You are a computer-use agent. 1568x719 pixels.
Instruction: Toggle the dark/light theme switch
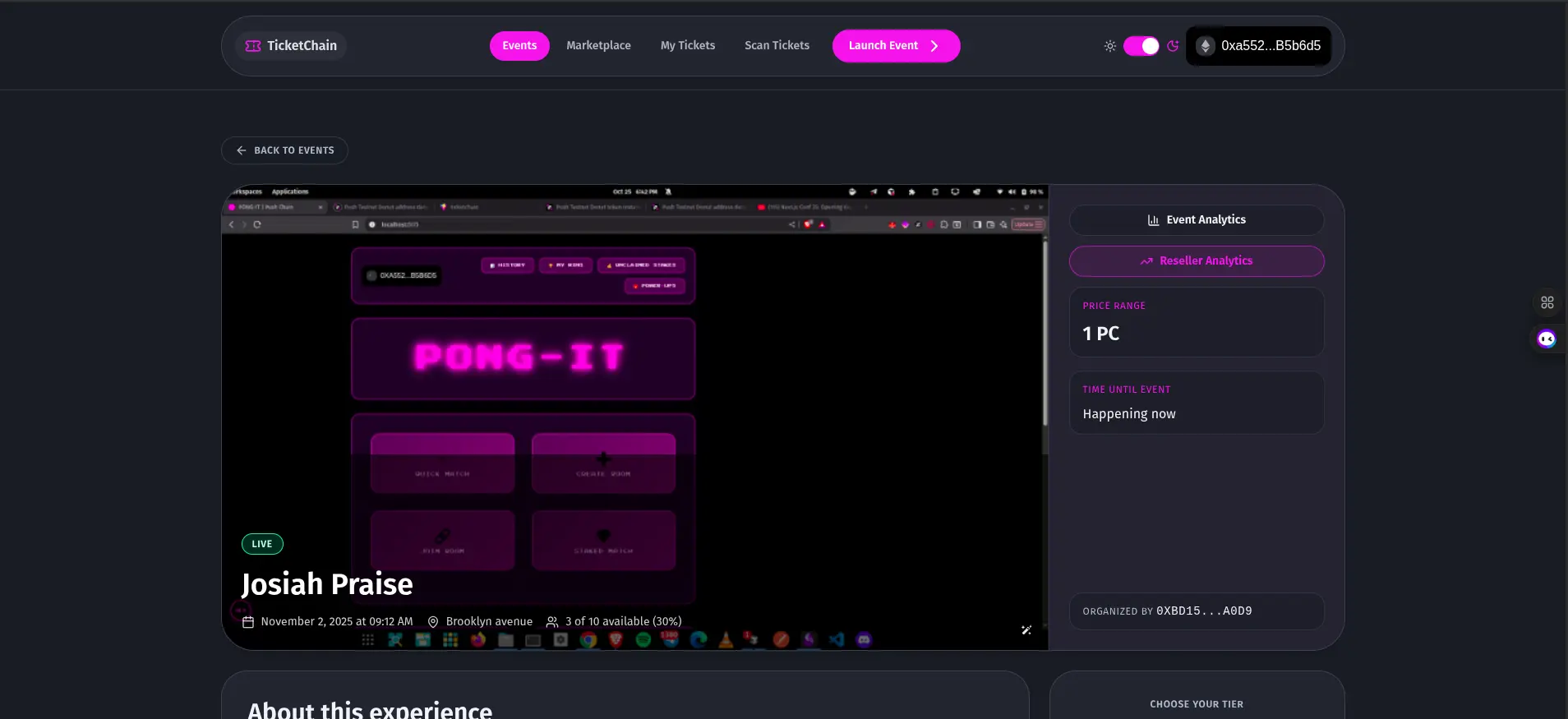click(x=1141, y=46)
